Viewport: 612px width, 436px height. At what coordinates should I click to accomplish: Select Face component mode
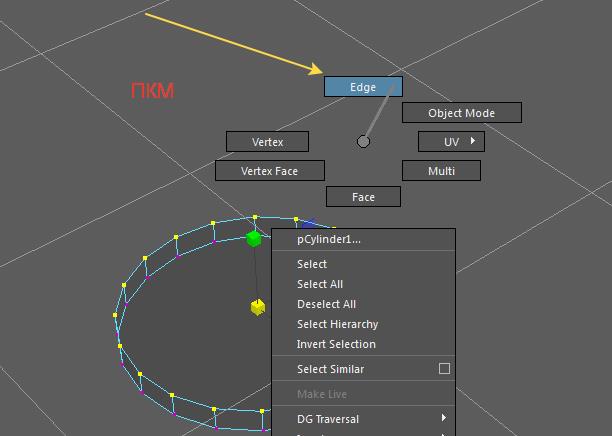(x=363, y=197)
